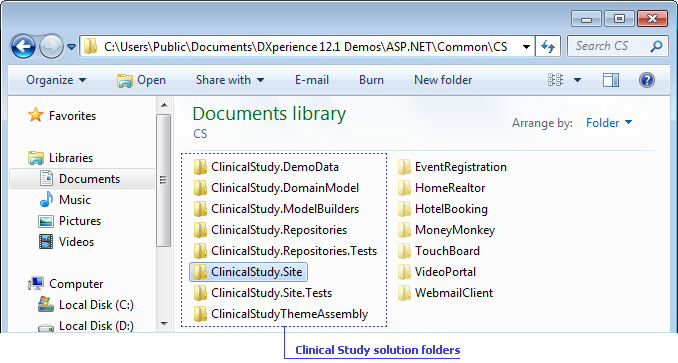Select ClinicalStudyThemeAssembly folder
Screen dimensions: 678x363
pyautogui.click(x=281, y=314)
